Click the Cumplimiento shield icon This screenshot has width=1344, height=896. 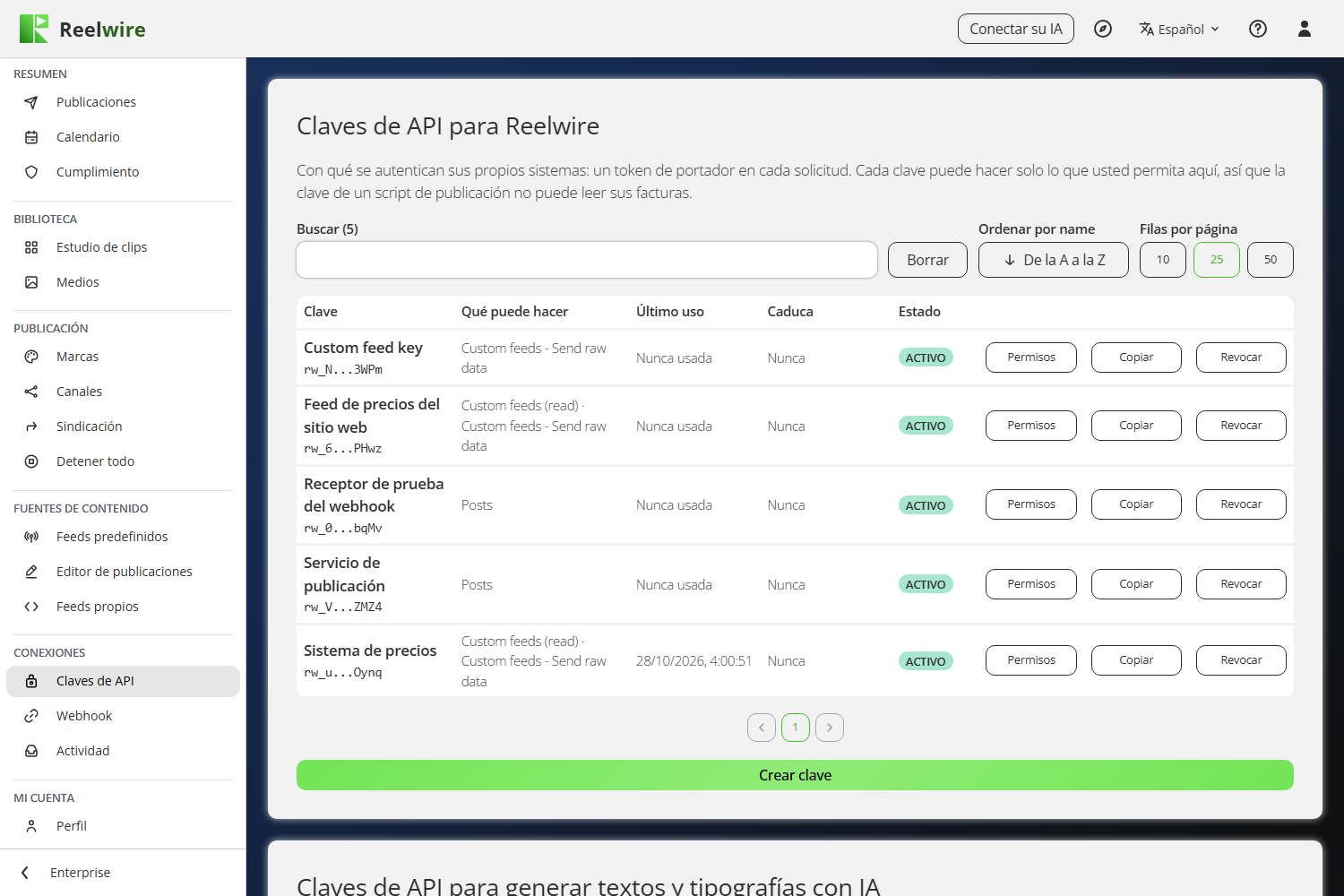(x=31, y=172)
